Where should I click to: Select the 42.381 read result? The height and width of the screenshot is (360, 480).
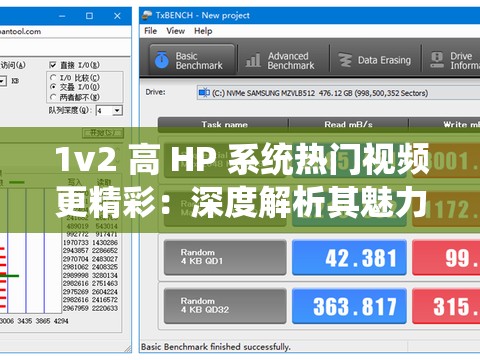point(349,257)
